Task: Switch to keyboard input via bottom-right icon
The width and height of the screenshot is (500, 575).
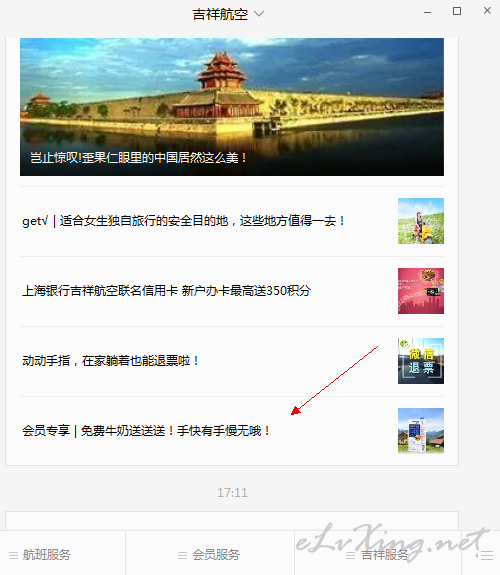Action: [484, 556]
